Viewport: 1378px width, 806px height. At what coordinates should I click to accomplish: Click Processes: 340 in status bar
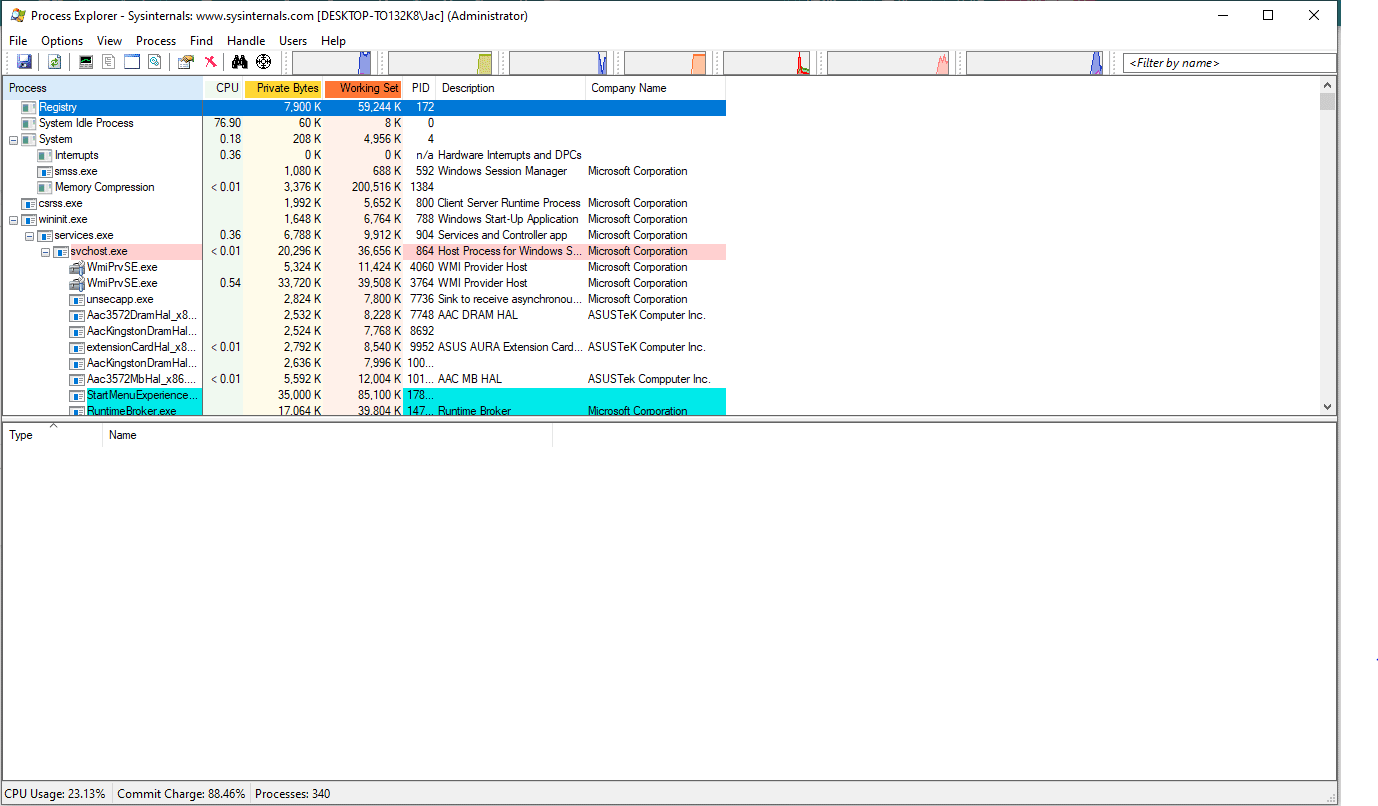pos(293,794)
